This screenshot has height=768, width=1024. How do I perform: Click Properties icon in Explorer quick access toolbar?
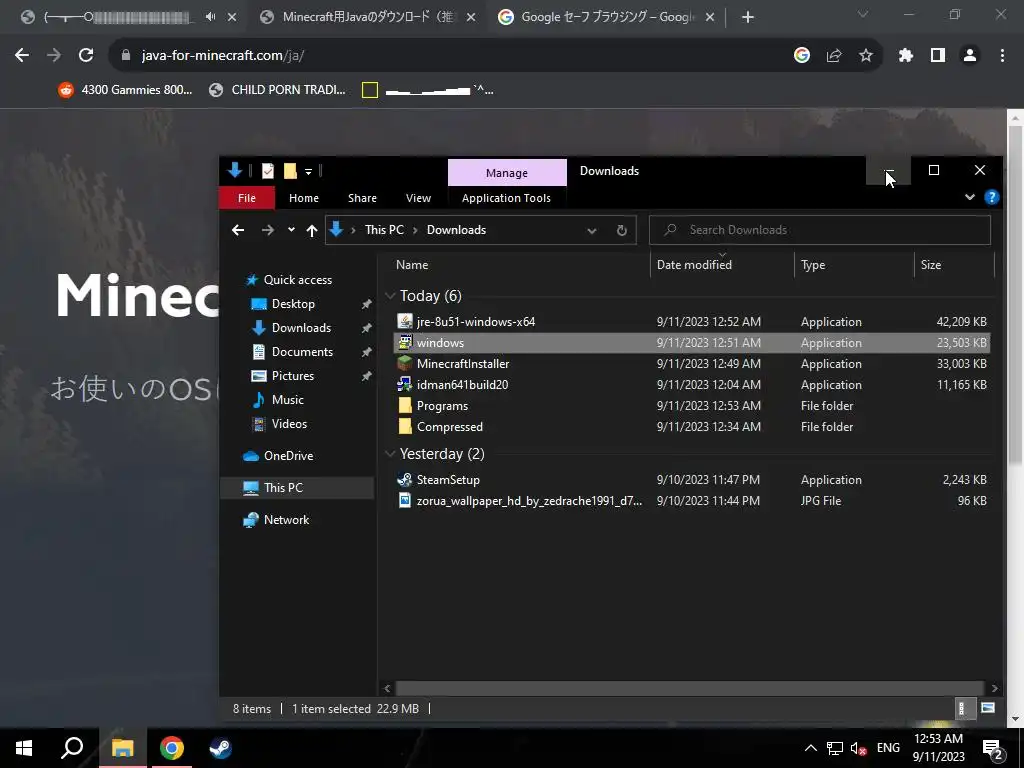[268, 171]
